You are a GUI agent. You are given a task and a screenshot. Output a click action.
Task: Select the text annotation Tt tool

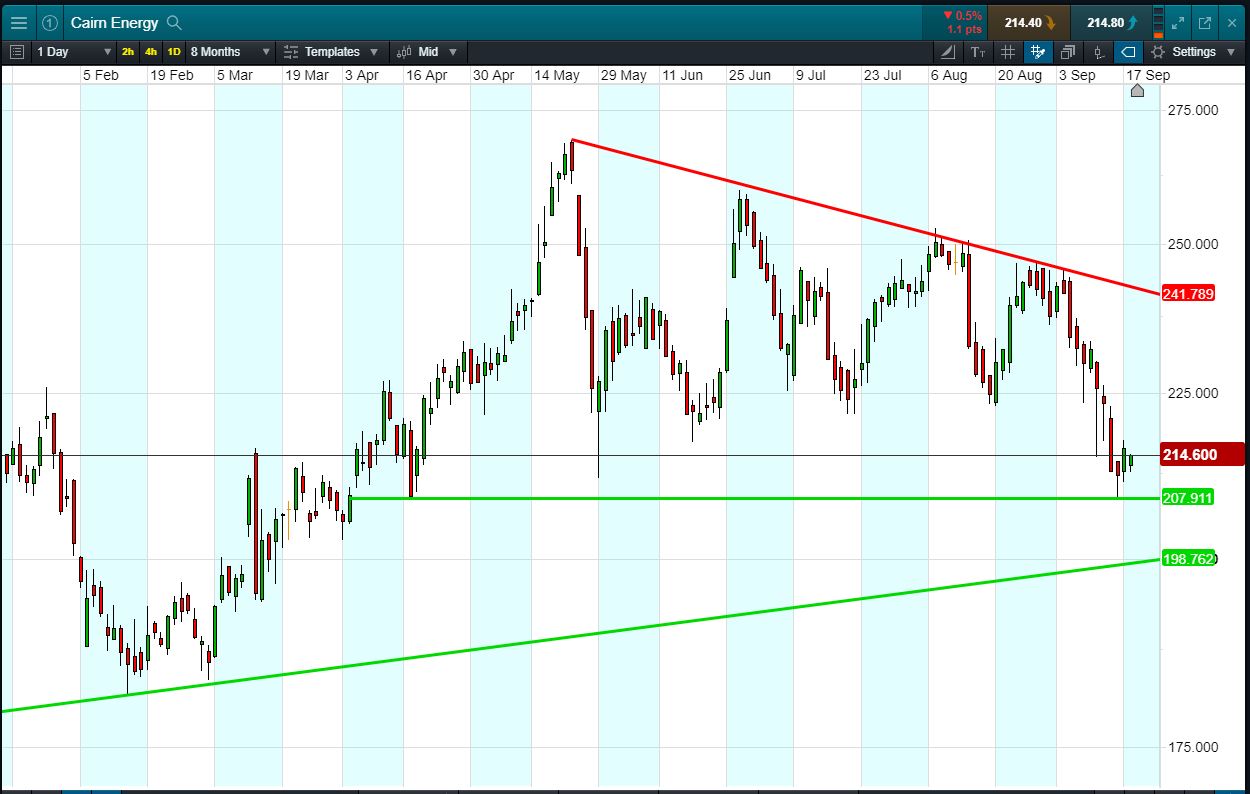click(x=978, y=51)
